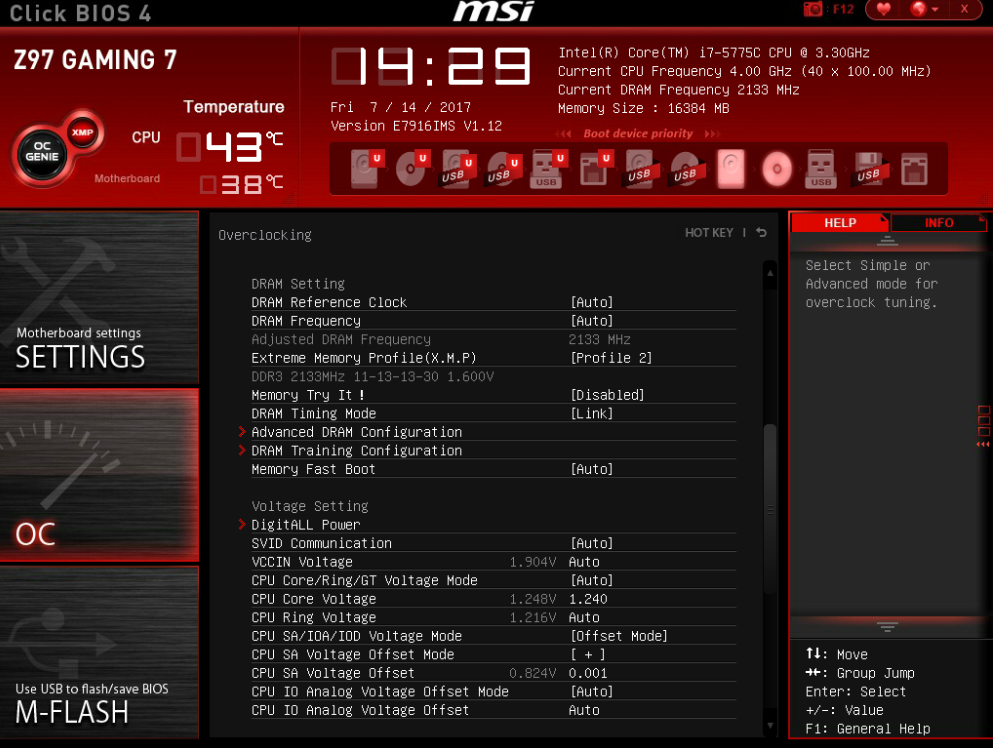Switch to the INFO tab
The width and height of the screenshot is (993, 748).
939,222
